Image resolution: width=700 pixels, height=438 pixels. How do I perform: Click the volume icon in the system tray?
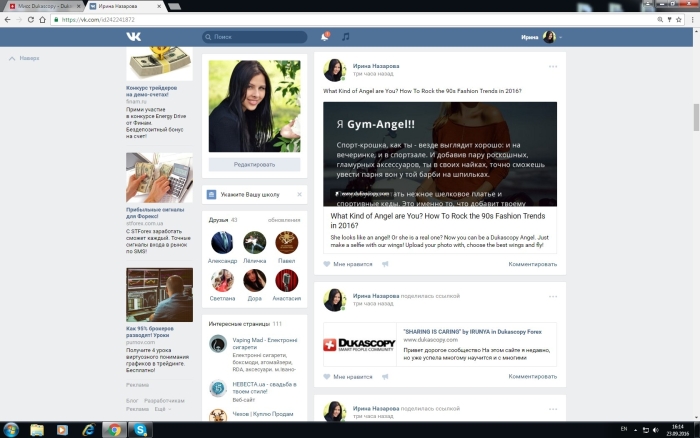pos(656,430)
